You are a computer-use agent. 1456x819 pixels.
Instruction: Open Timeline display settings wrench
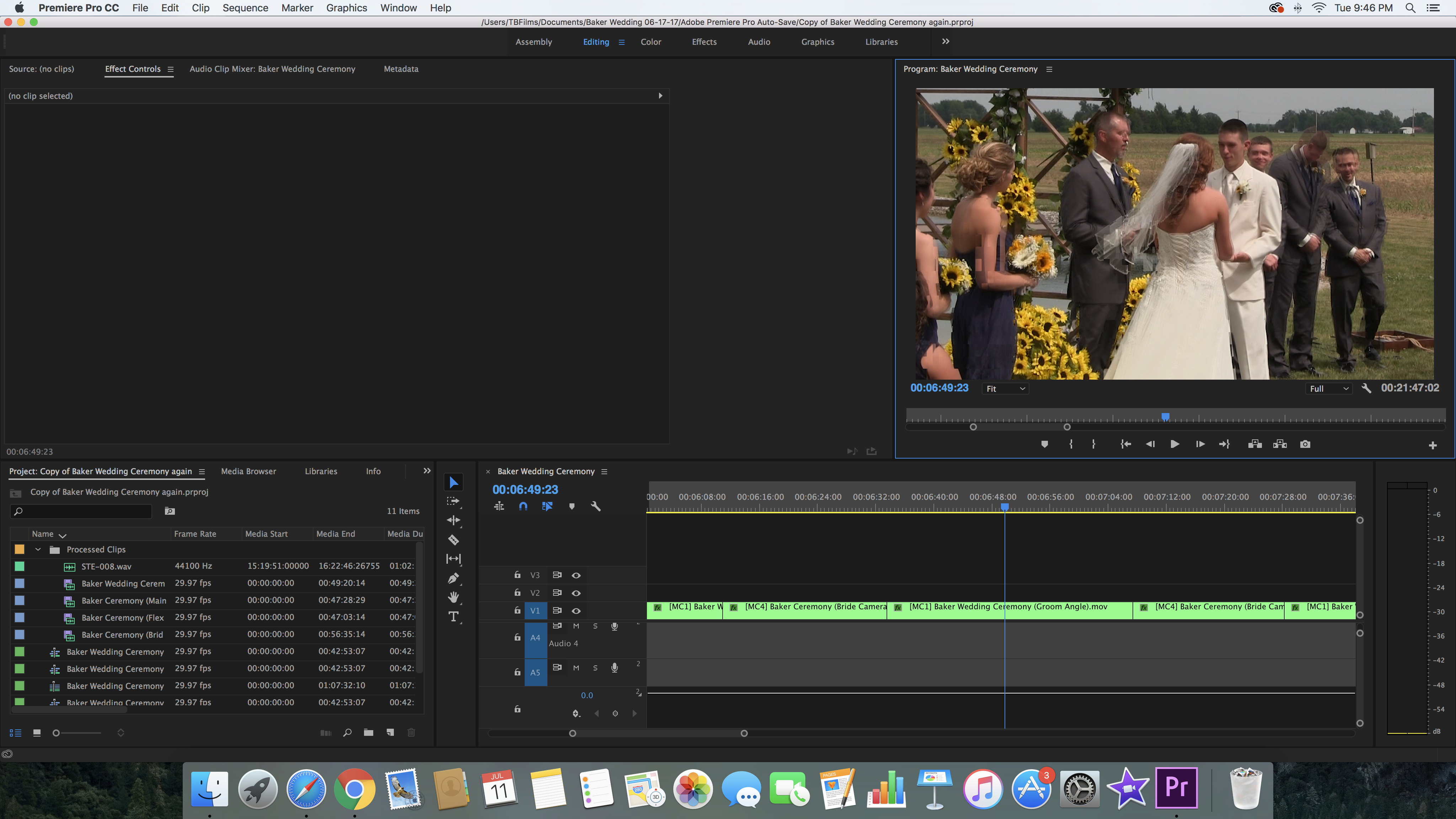[596, 507]
